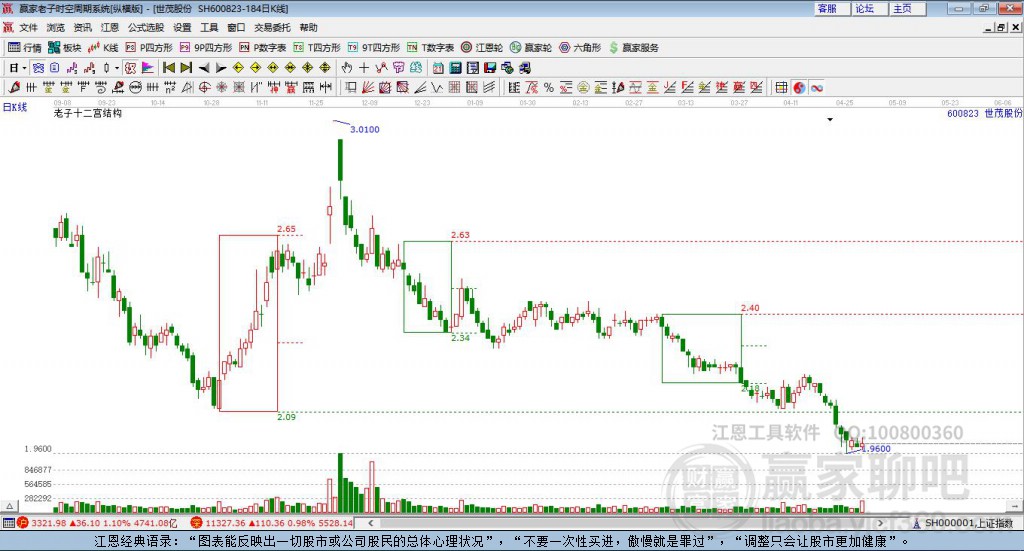Click the 600823 世茂股份 stock label
This screenshot has height=551, width=1024.
click(984, 114)
